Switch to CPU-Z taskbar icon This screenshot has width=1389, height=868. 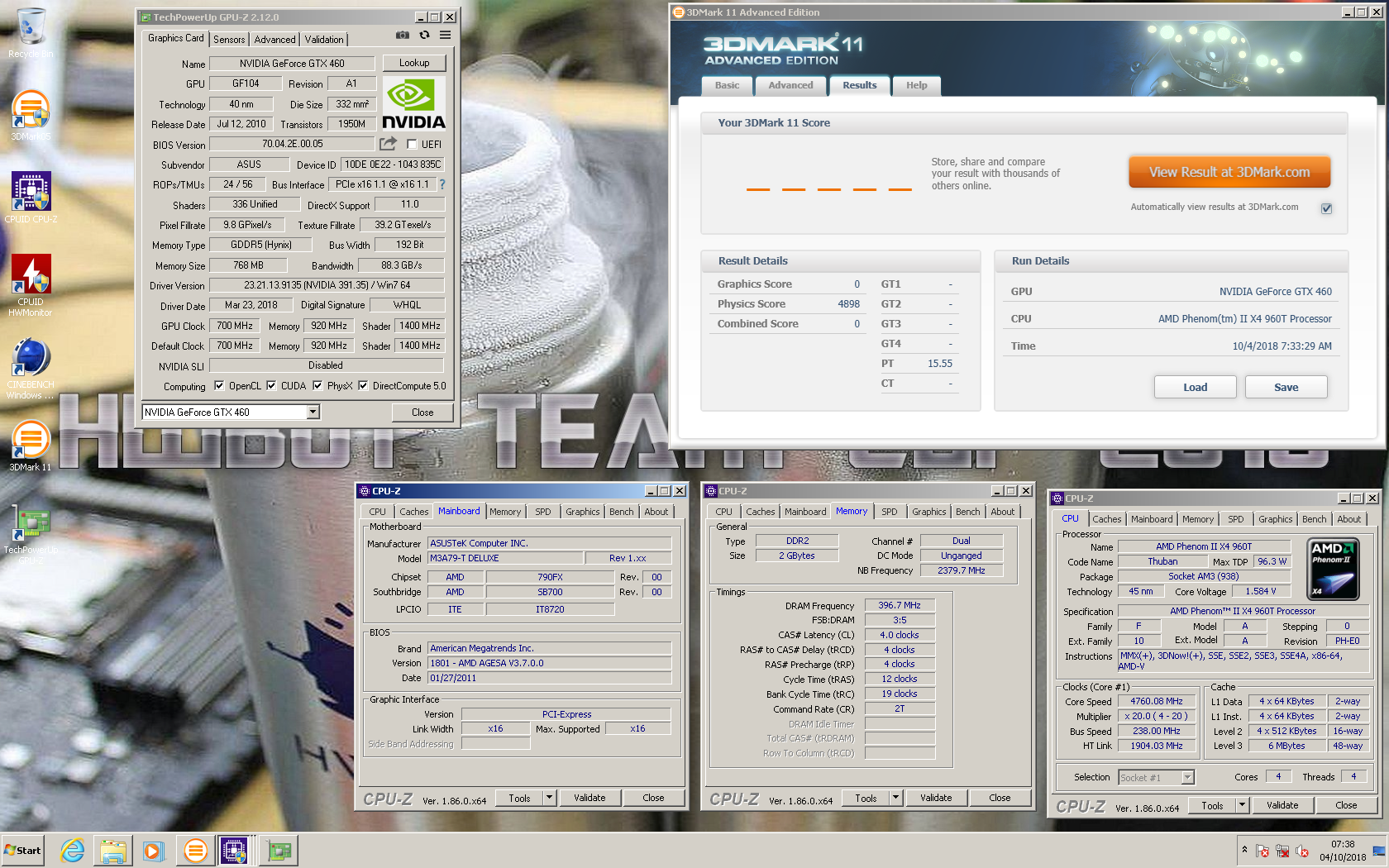234,850
